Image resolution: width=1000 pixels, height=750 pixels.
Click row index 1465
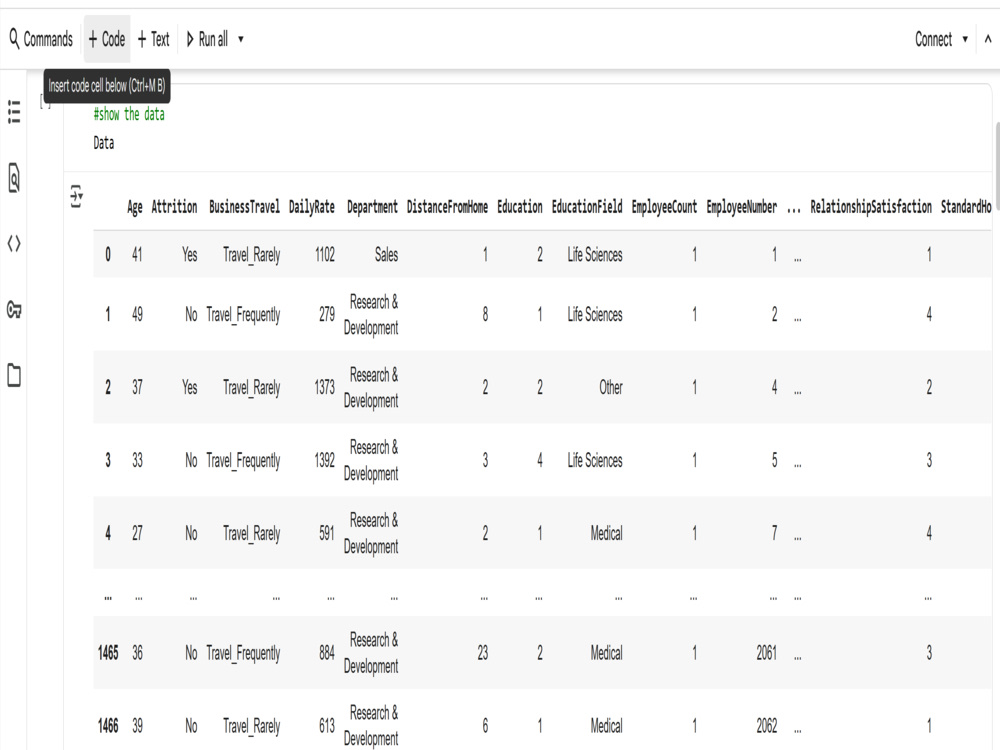(108, 652)
